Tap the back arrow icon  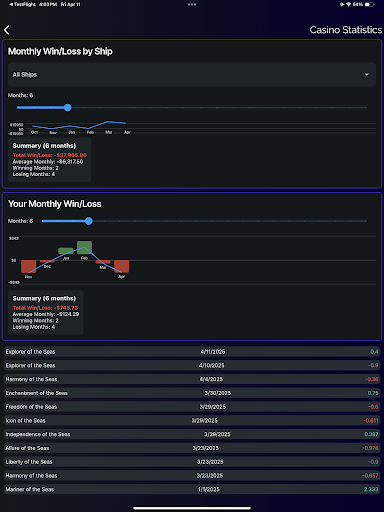pos(7,30)
